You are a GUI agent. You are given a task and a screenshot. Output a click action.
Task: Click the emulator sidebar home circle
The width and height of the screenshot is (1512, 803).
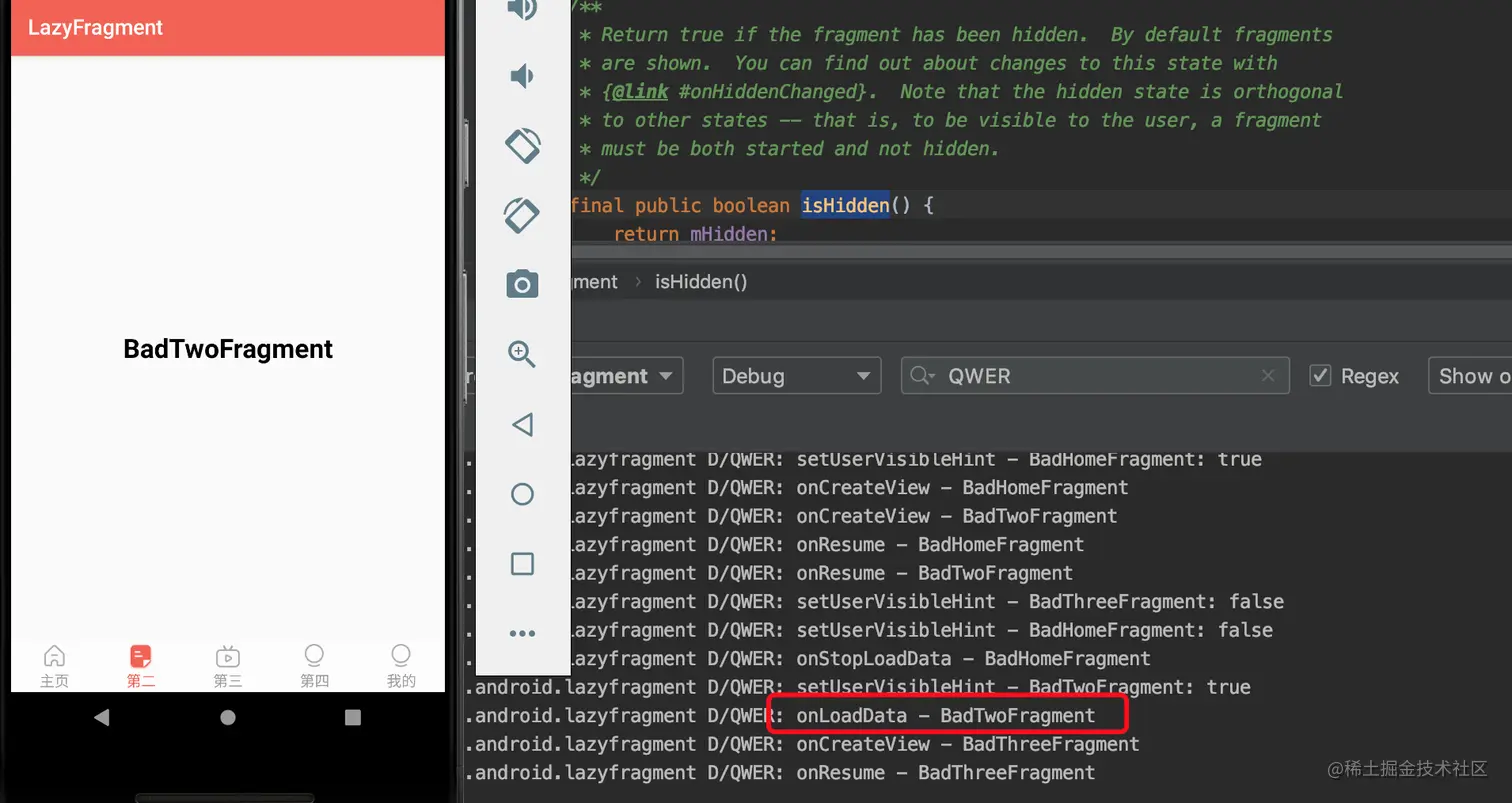(x=522, y=494)
